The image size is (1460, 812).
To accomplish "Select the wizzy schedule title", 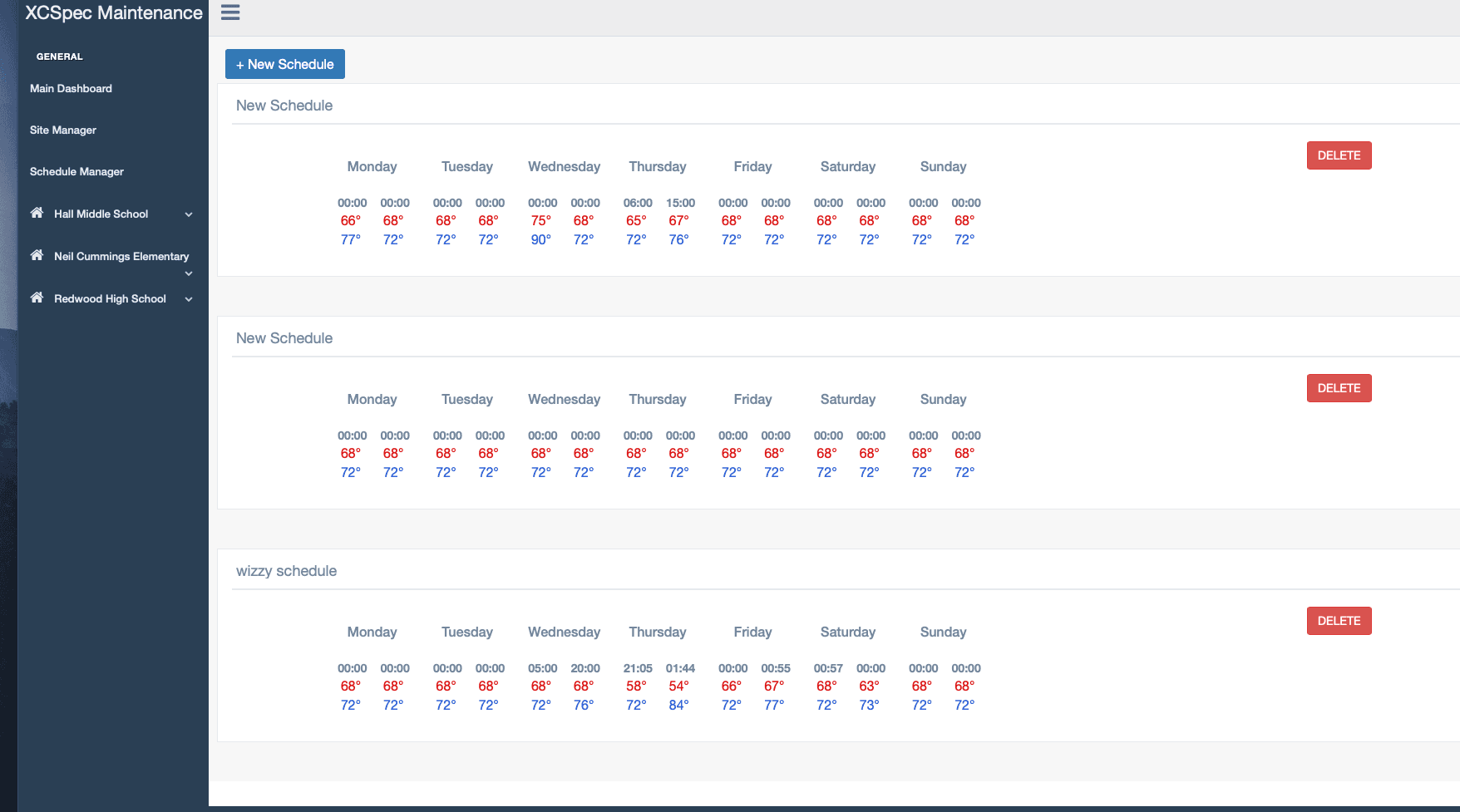I will click(286, 571).
